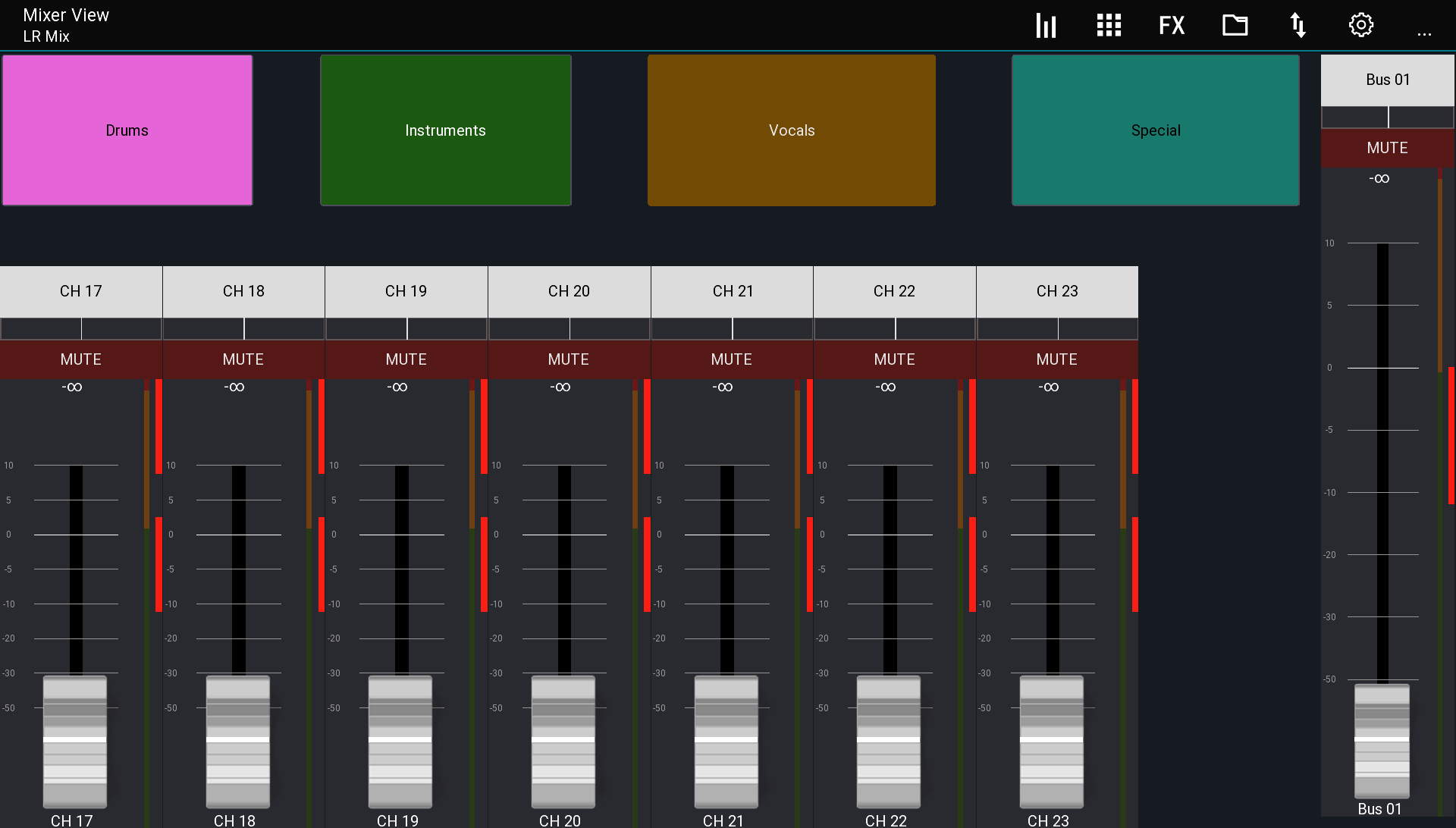Open the three-dots overflow menu
The height and width of the screenshot is (828, 1456).
pyautogui.click(x=1424, y=33)
